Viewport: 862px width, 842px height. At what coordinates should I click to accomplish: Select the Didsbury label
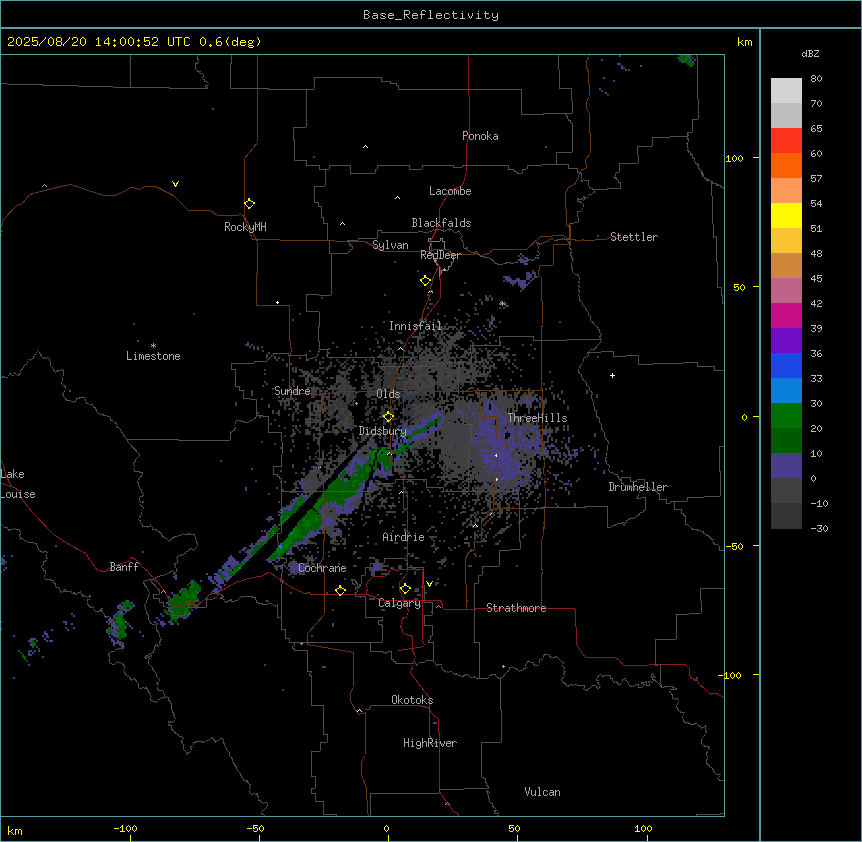[x=383, y=431]
